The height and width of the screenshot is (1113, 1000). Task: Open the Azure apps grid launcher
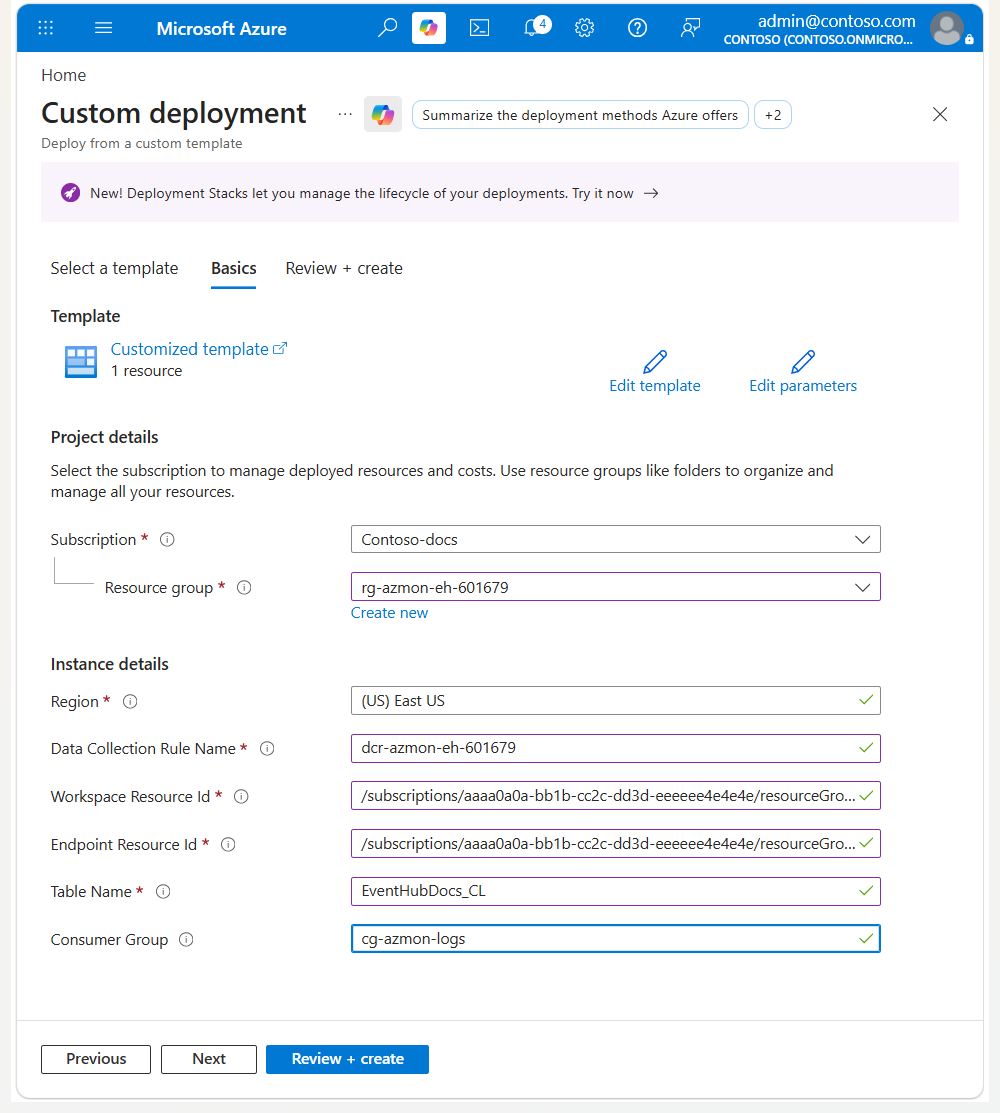point(45,28)
